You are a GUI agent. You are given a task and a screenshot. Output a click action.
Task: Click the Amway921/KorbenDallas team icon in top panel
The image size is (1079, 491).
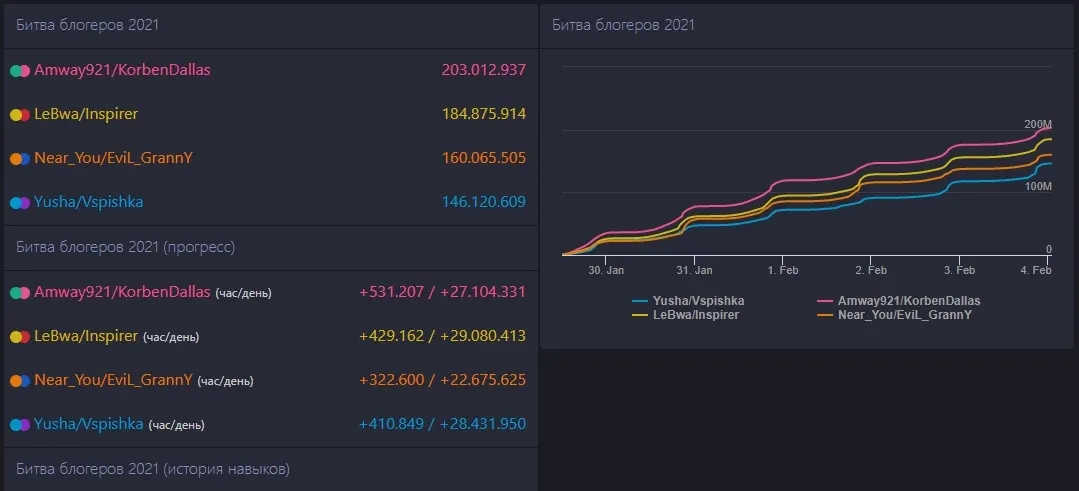point(20,71)
